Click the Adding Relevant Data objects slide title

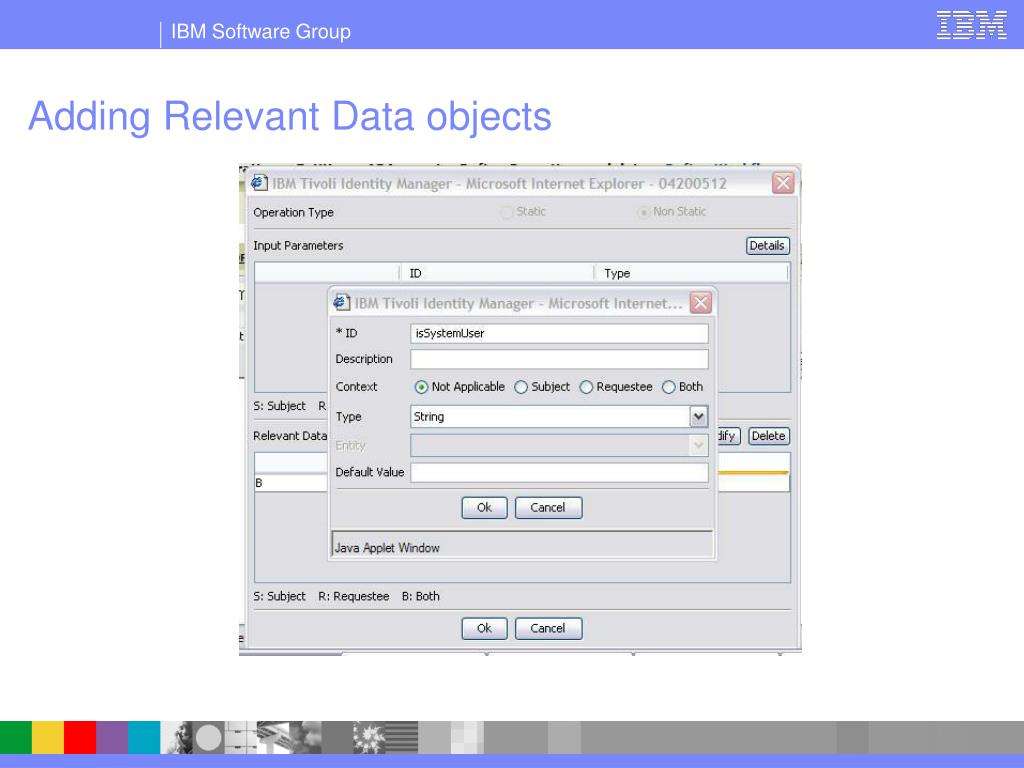(290, 116)
